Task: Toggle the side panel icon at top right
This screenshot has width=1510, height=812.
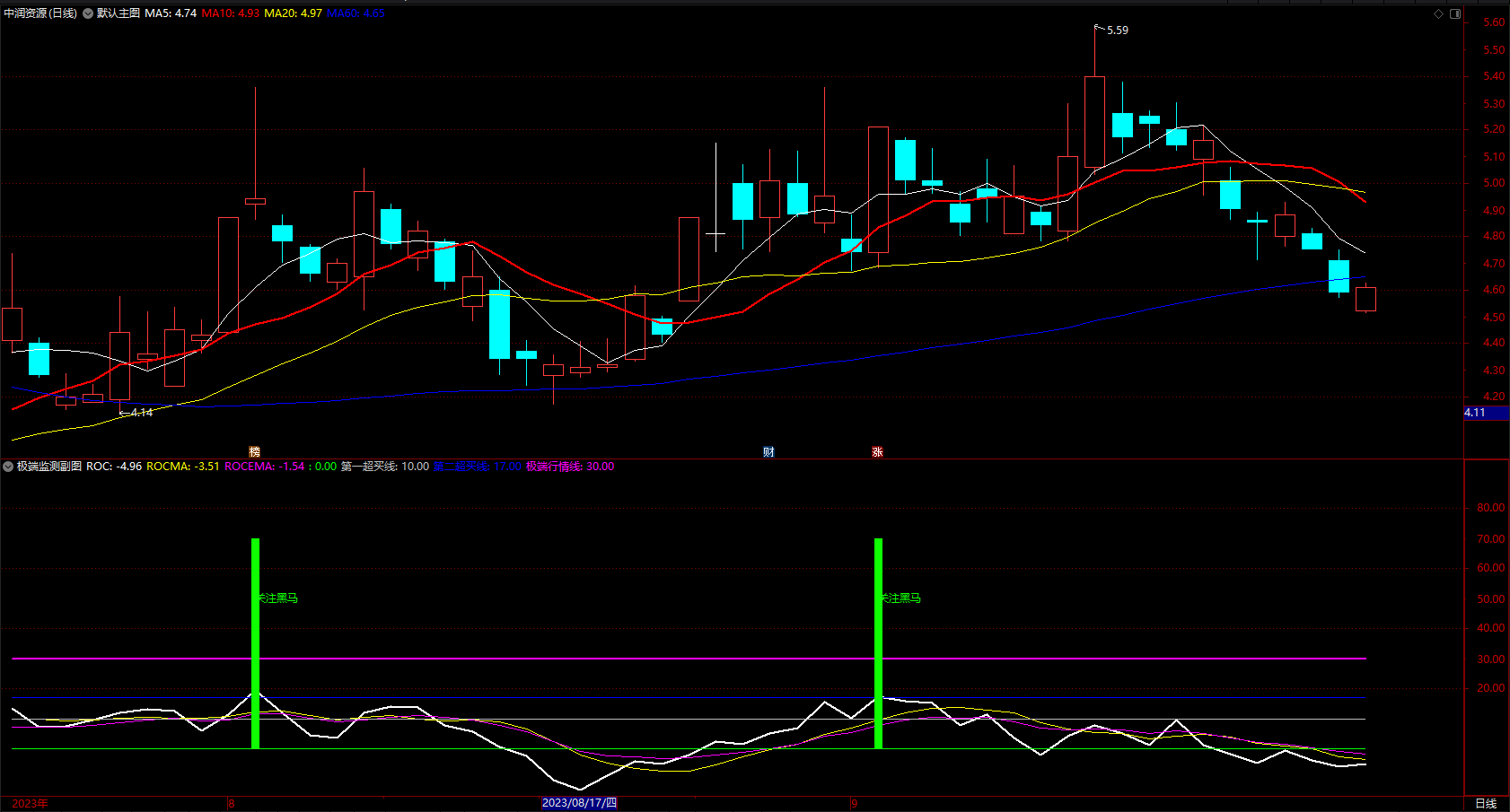Action: tap(1455, 13)
